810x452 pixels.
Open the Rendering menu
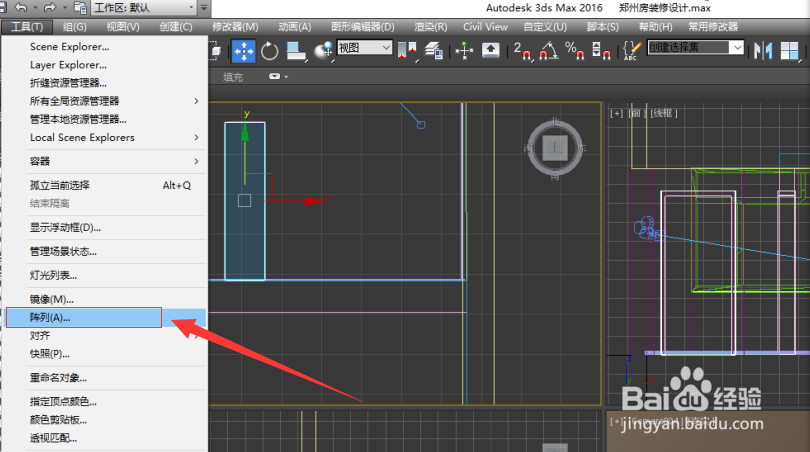(430, 27)
